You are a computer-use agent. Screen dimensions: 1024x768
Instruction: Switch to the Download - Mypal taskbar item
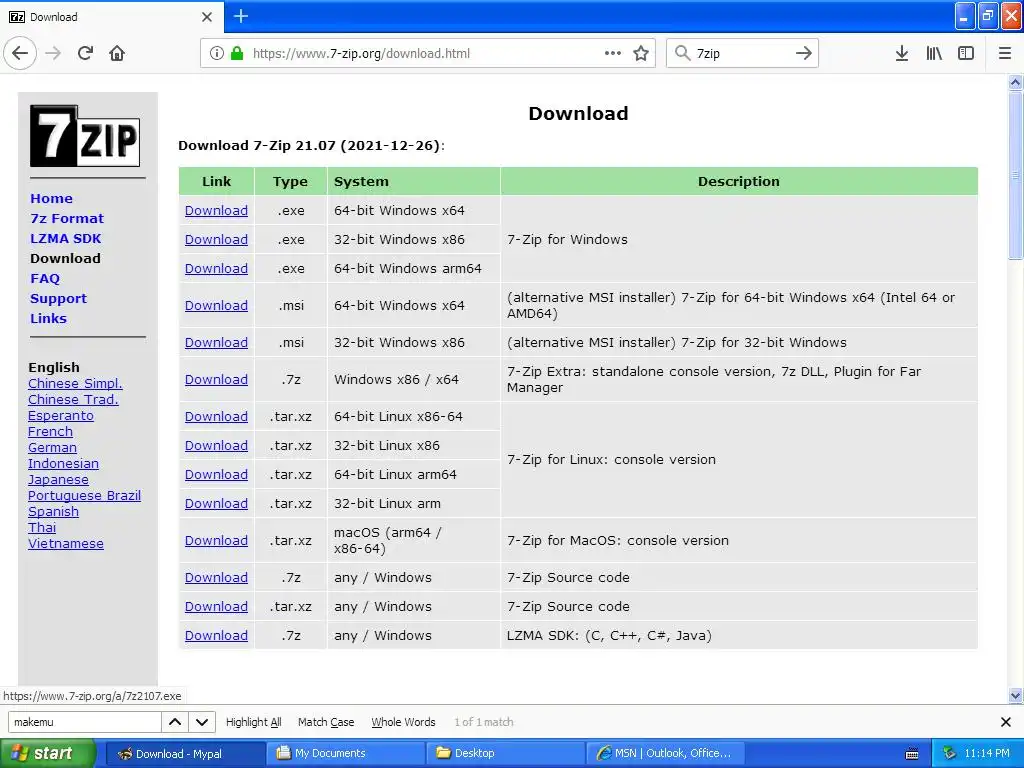point(185,754)
